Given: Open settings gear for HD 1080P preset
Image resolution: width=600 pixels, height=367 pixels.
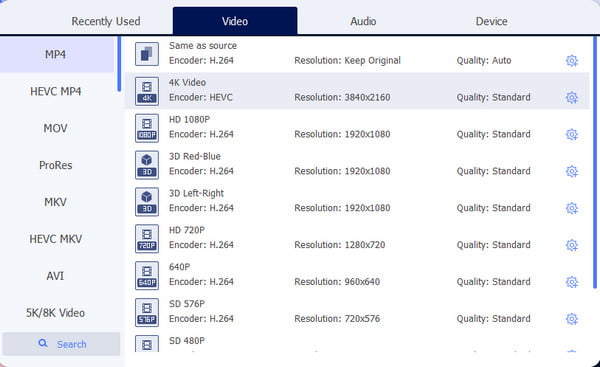Looking at the screenshot, I should point(572,134).
